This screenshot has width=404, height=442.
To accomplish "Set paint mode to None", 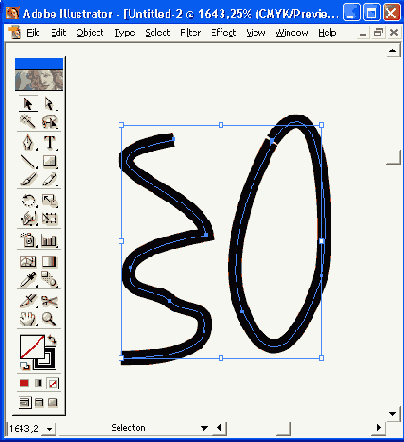I will 53,383.
